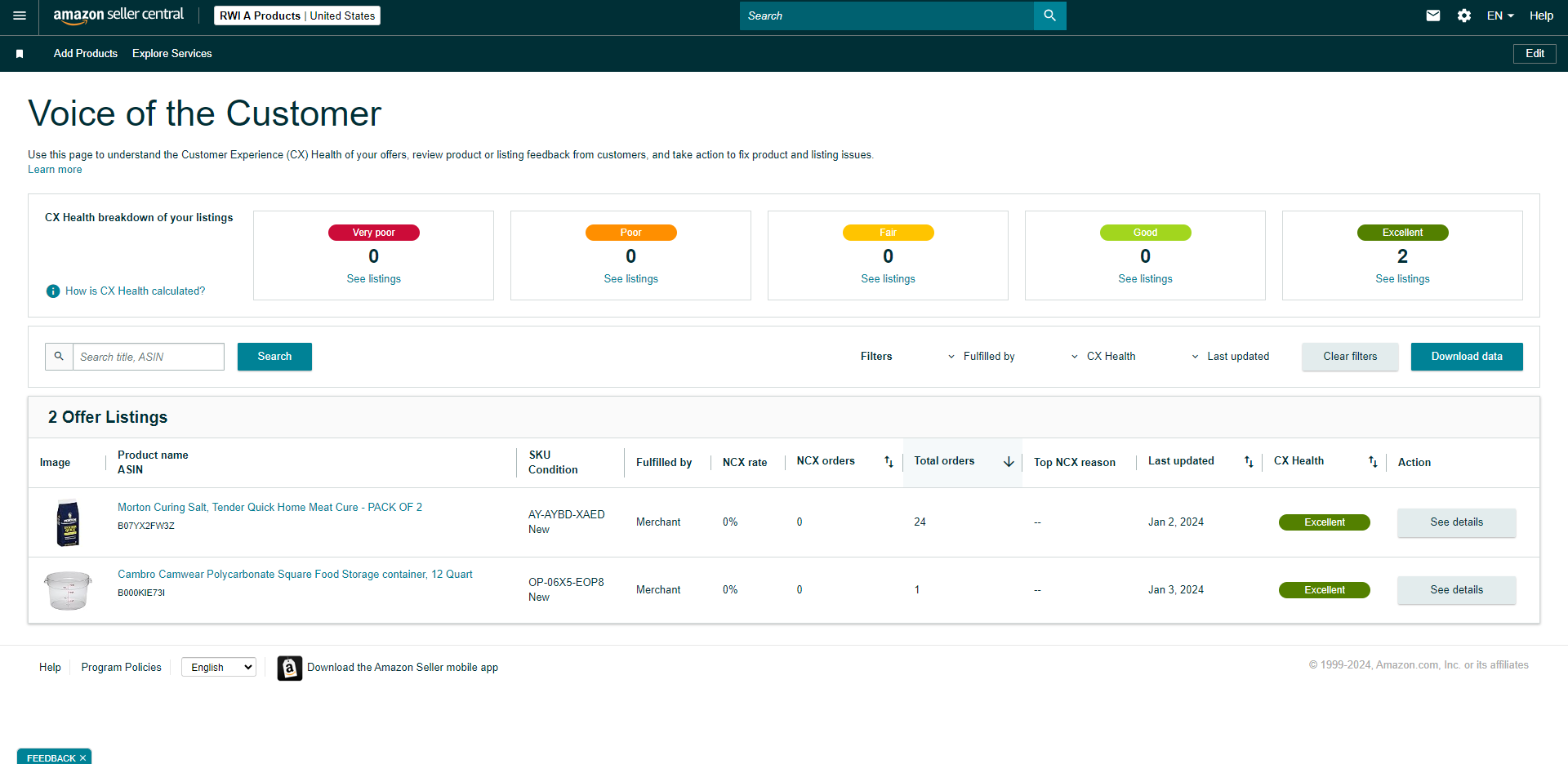See listings under Good
This screenshot has width=1568, height=764.
tap(1146, 279)
